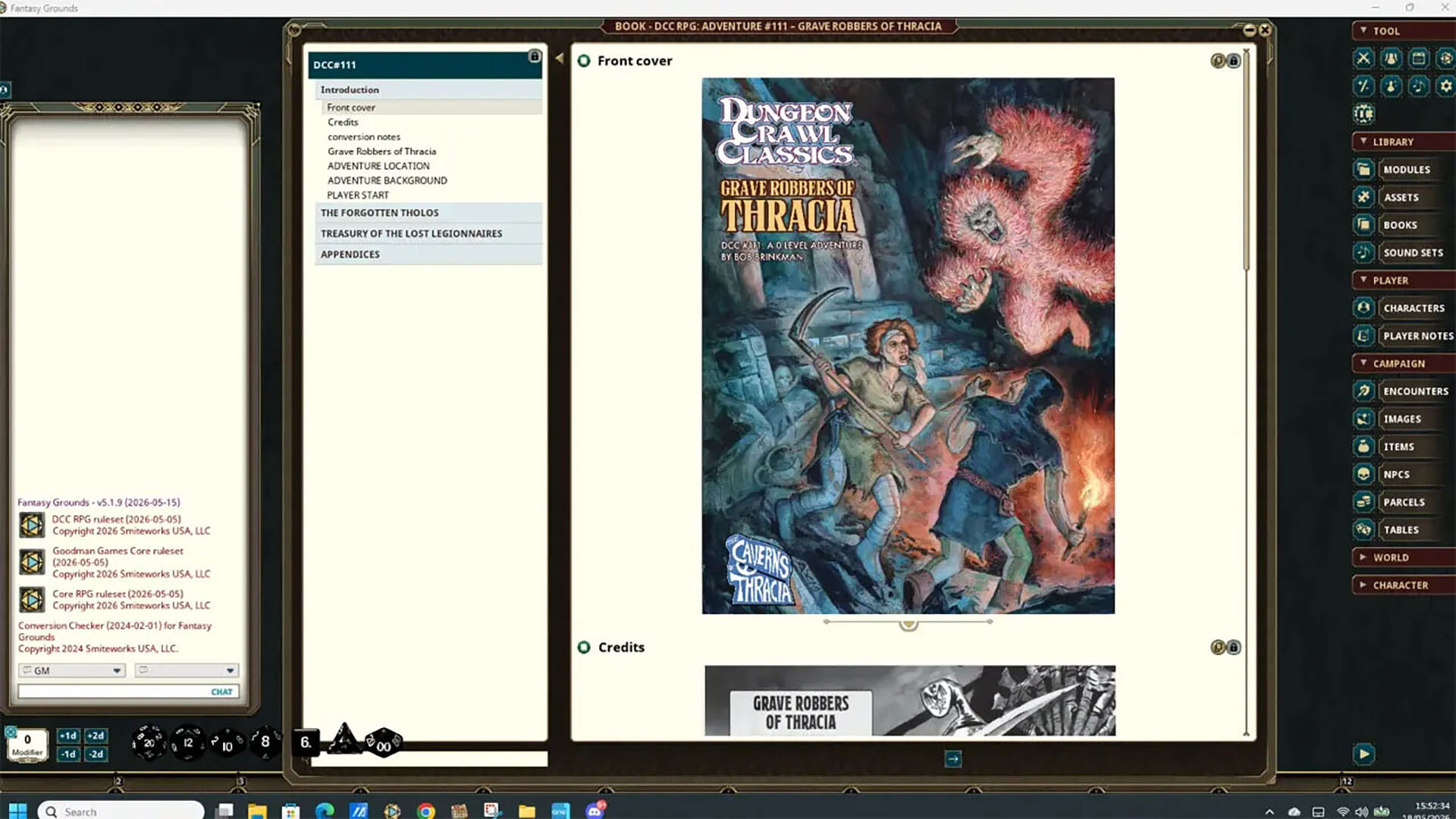Click the -2d dice modifier button
Image resolution: width=1456 pixels, height=819 pixels.
(96, 754)
